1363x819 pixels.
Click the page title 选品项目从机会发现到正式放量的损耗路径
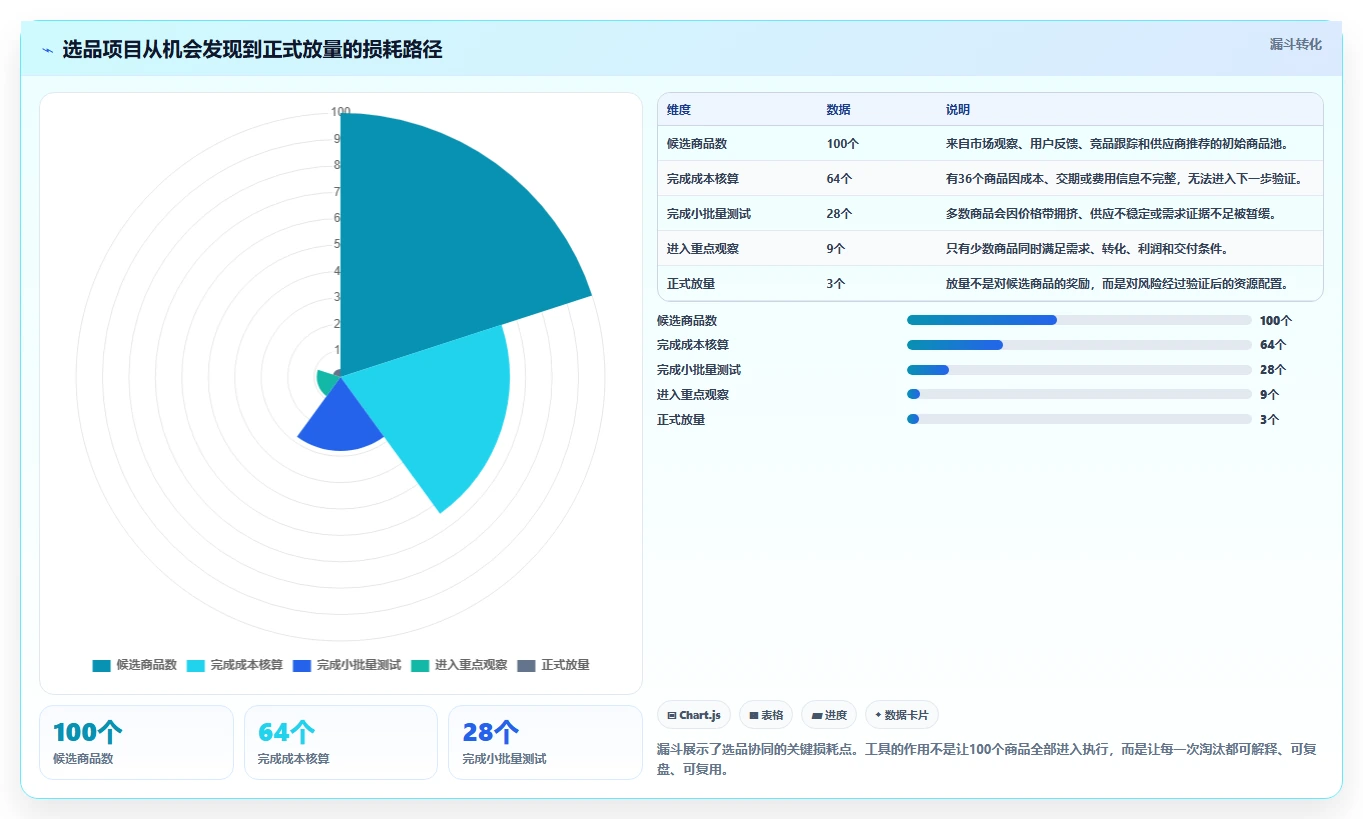pos(252,49)
